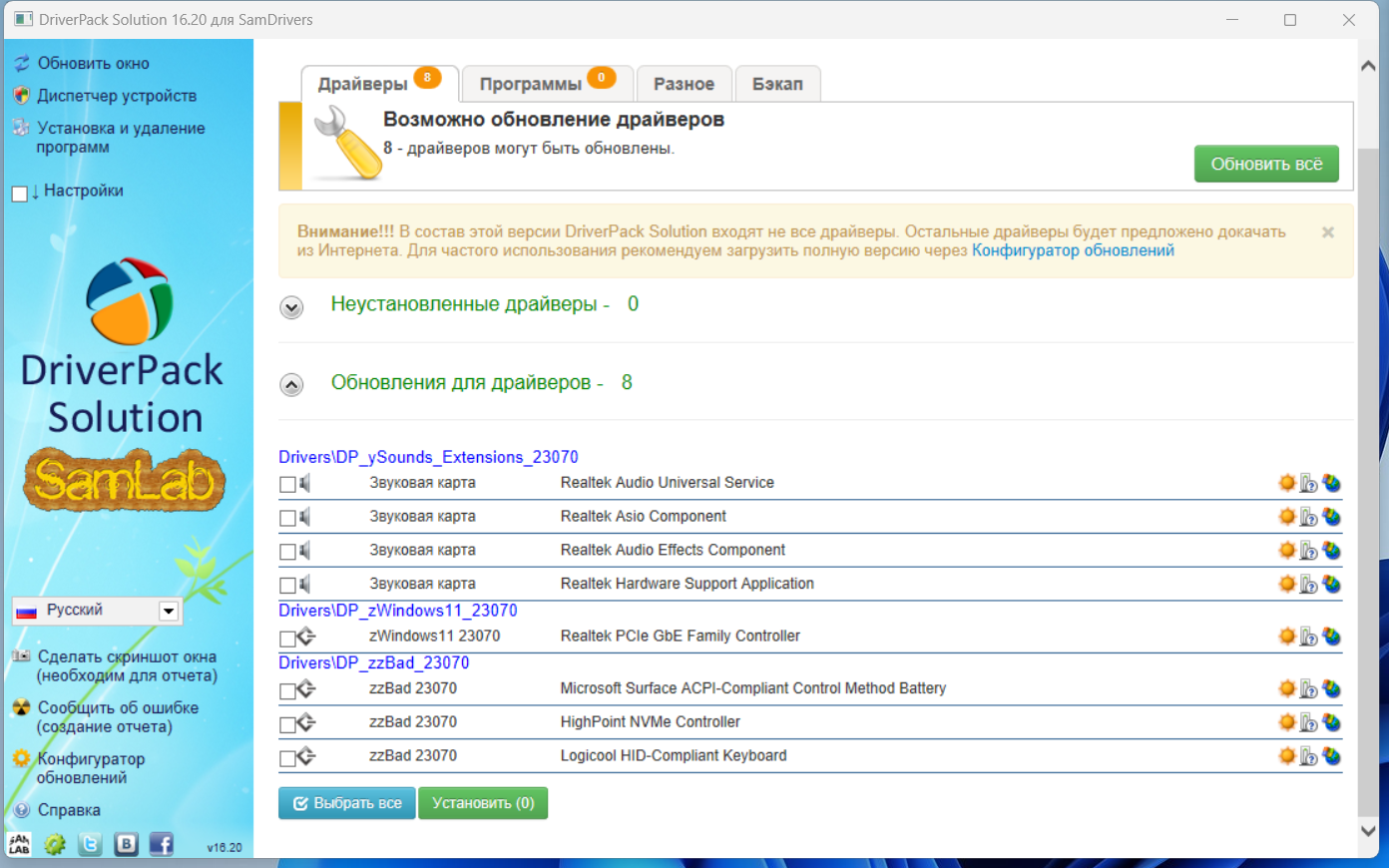Image resolution: width=1389 pixels, height=868 pixels.
Task: Switch to the Бэкап tab
Action: 777,84
